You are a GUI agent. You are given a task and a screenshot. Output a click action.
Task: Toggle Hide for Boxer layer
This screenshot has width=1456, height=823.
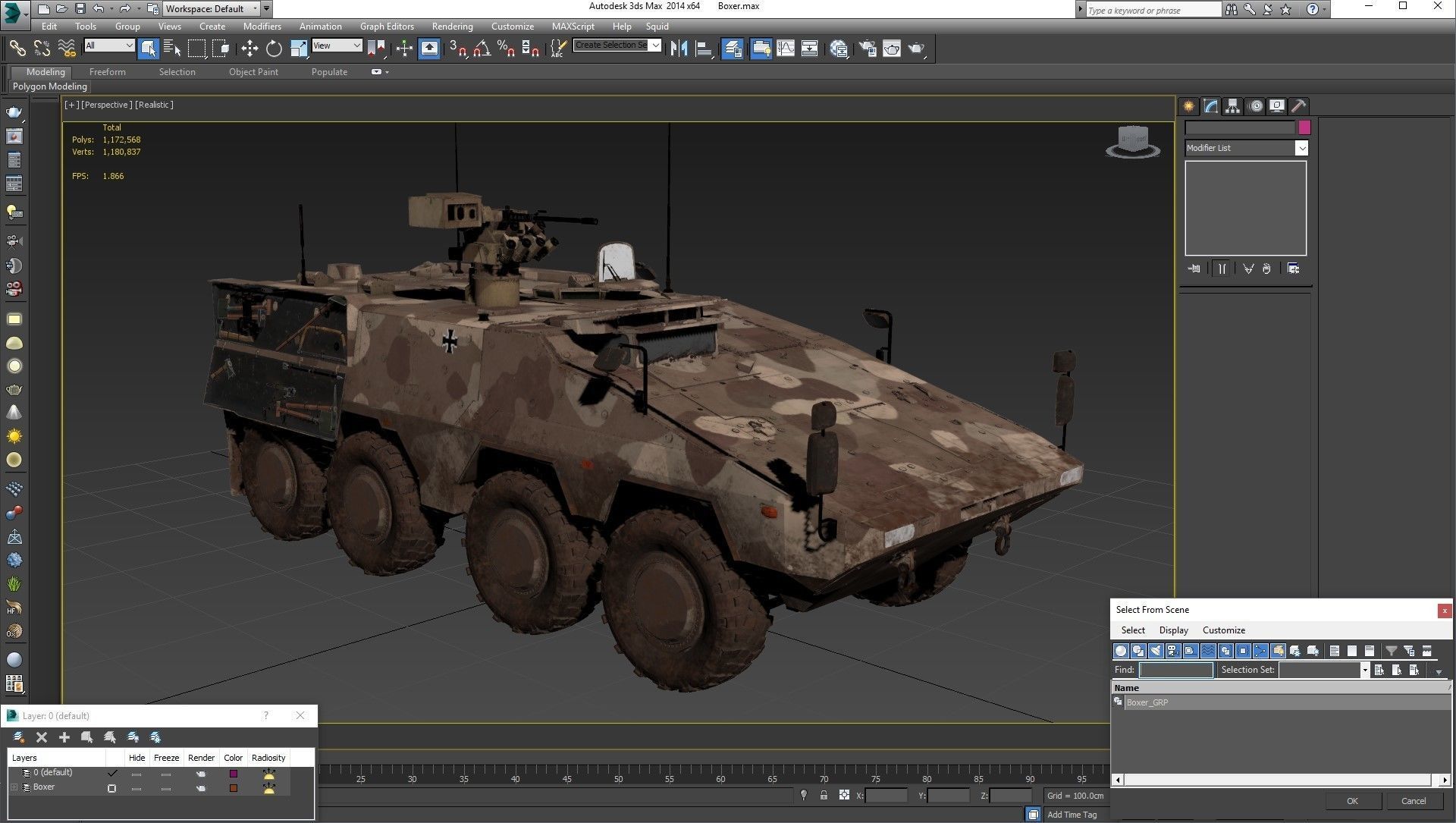tap(136, 788)
